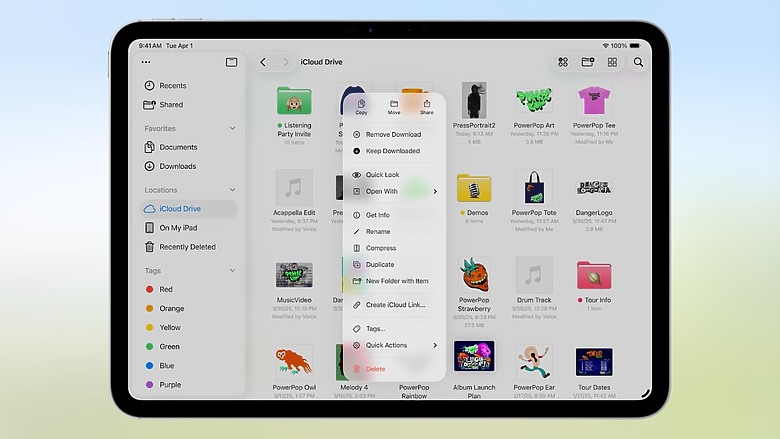This screenshot has height=439, width=780.
Task: Choose Delete from the menu
Action: (x=394, y=369)
